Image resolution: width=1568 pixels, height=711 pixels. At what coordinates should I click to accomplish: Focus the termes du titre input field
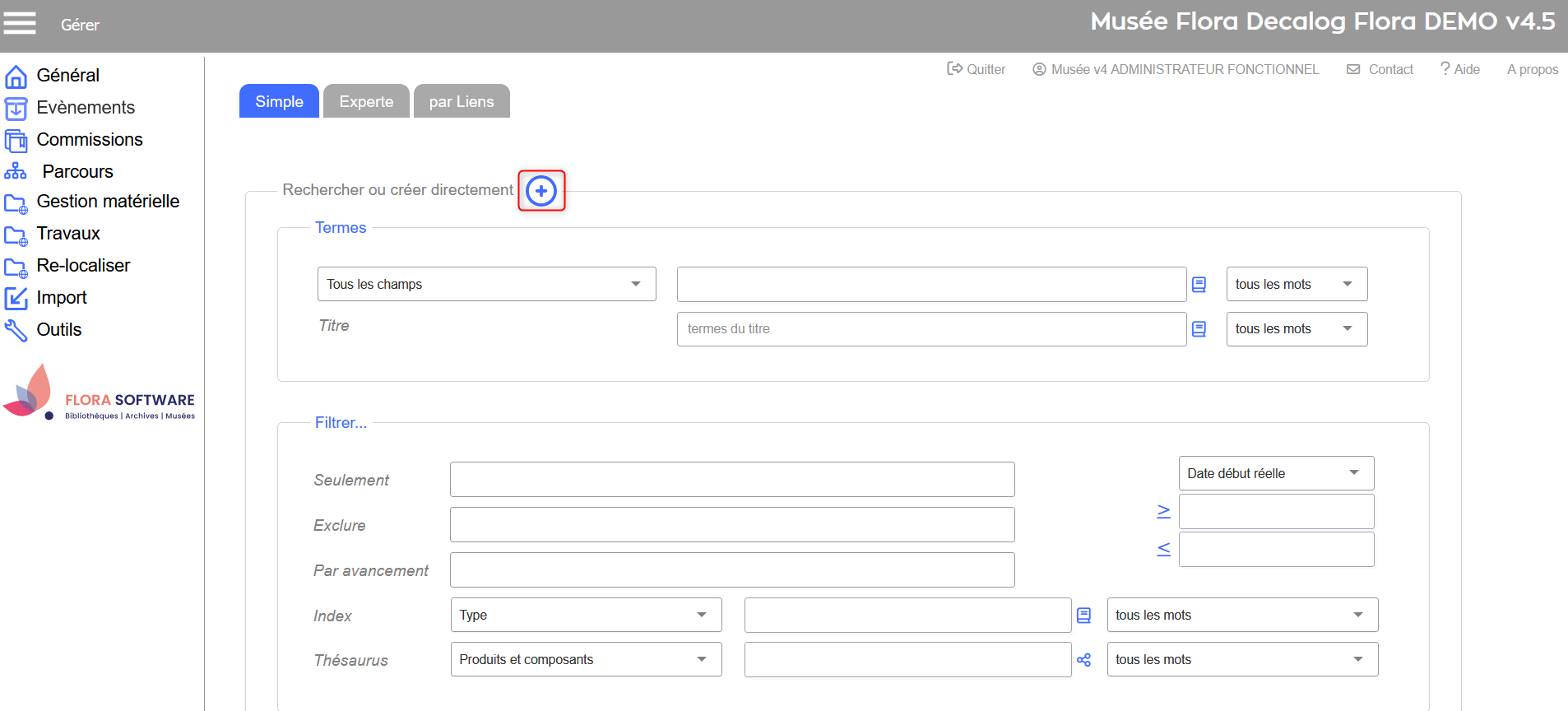[x=931, y=329]
